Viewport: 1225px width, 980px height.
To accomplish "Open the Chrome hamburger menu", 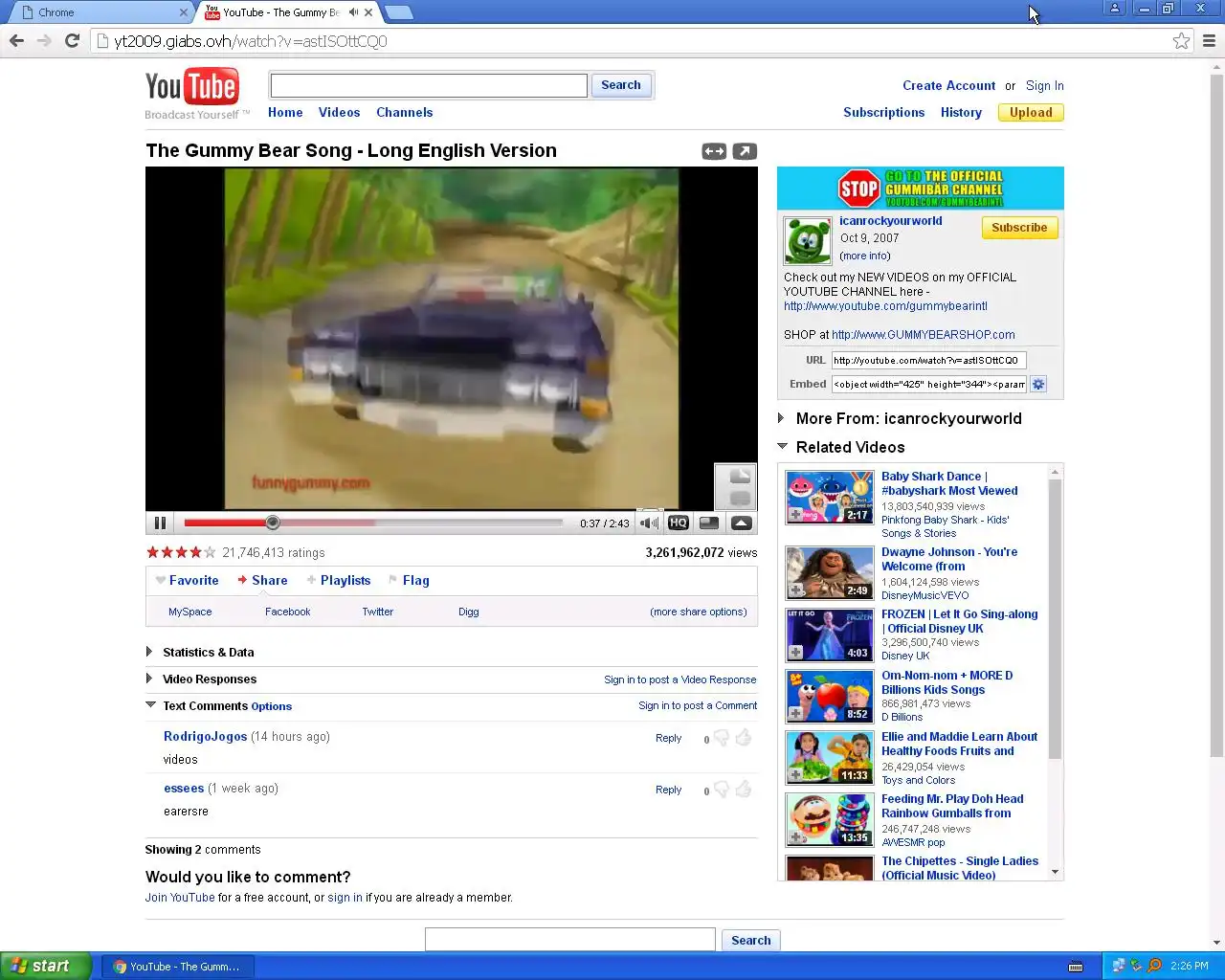I will pyautogui.click(x=1209, y=41).
